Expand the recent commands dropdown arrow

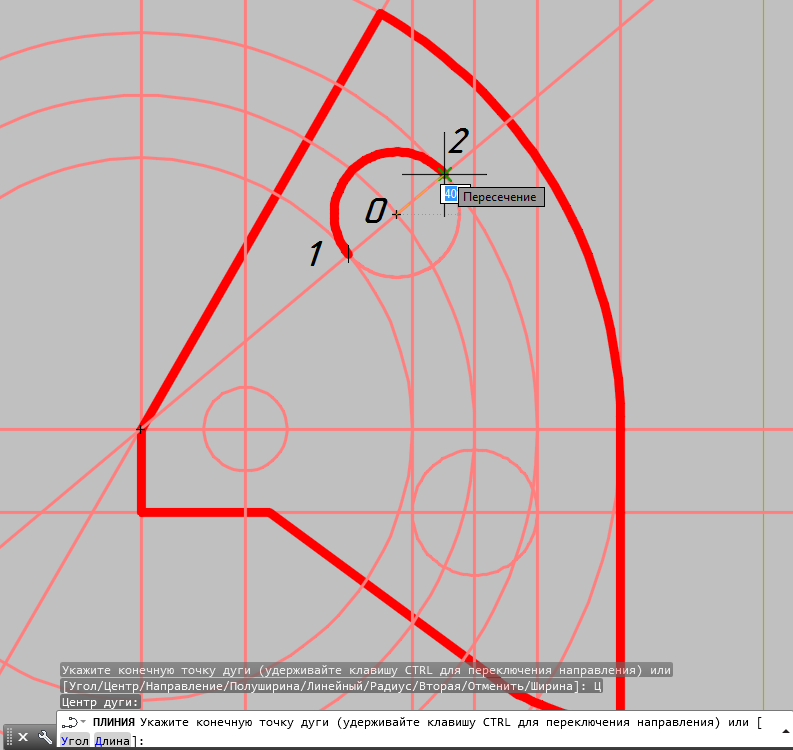point(83,722)
